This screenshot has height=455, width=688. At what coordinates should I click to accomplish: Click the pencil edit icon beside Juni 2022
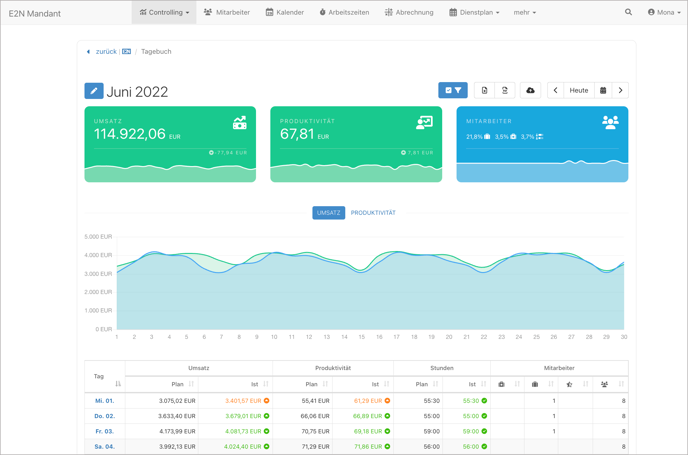pyautogui.click(x=94, y=91)
